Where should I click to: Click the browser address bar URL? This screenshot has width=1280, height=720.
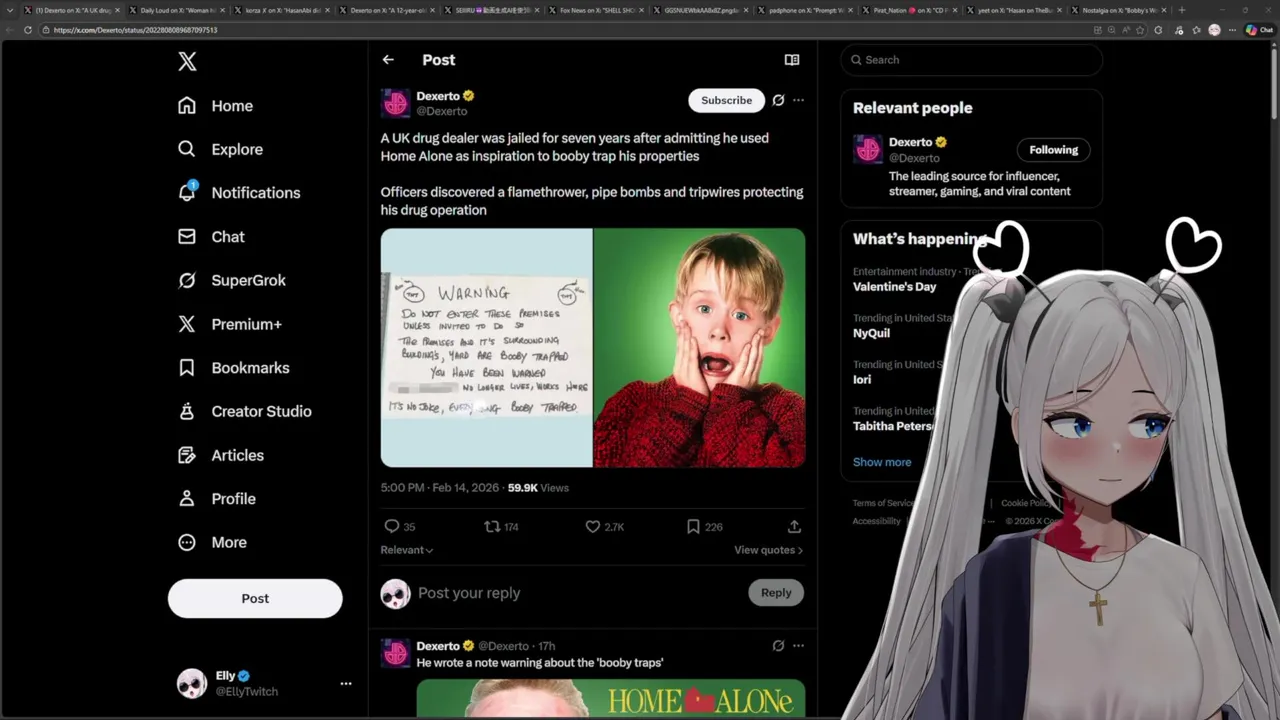click(x=135, y=30)
